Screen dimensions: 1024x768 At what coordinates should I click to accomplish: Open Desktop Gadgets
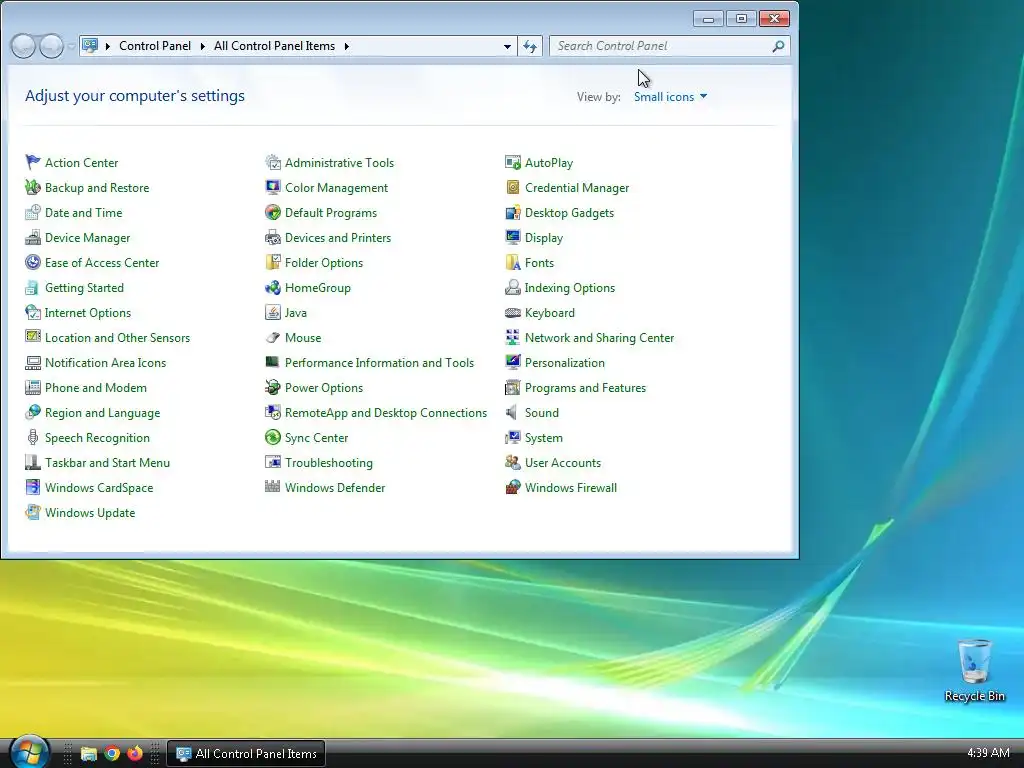click(x=569, y=212)
